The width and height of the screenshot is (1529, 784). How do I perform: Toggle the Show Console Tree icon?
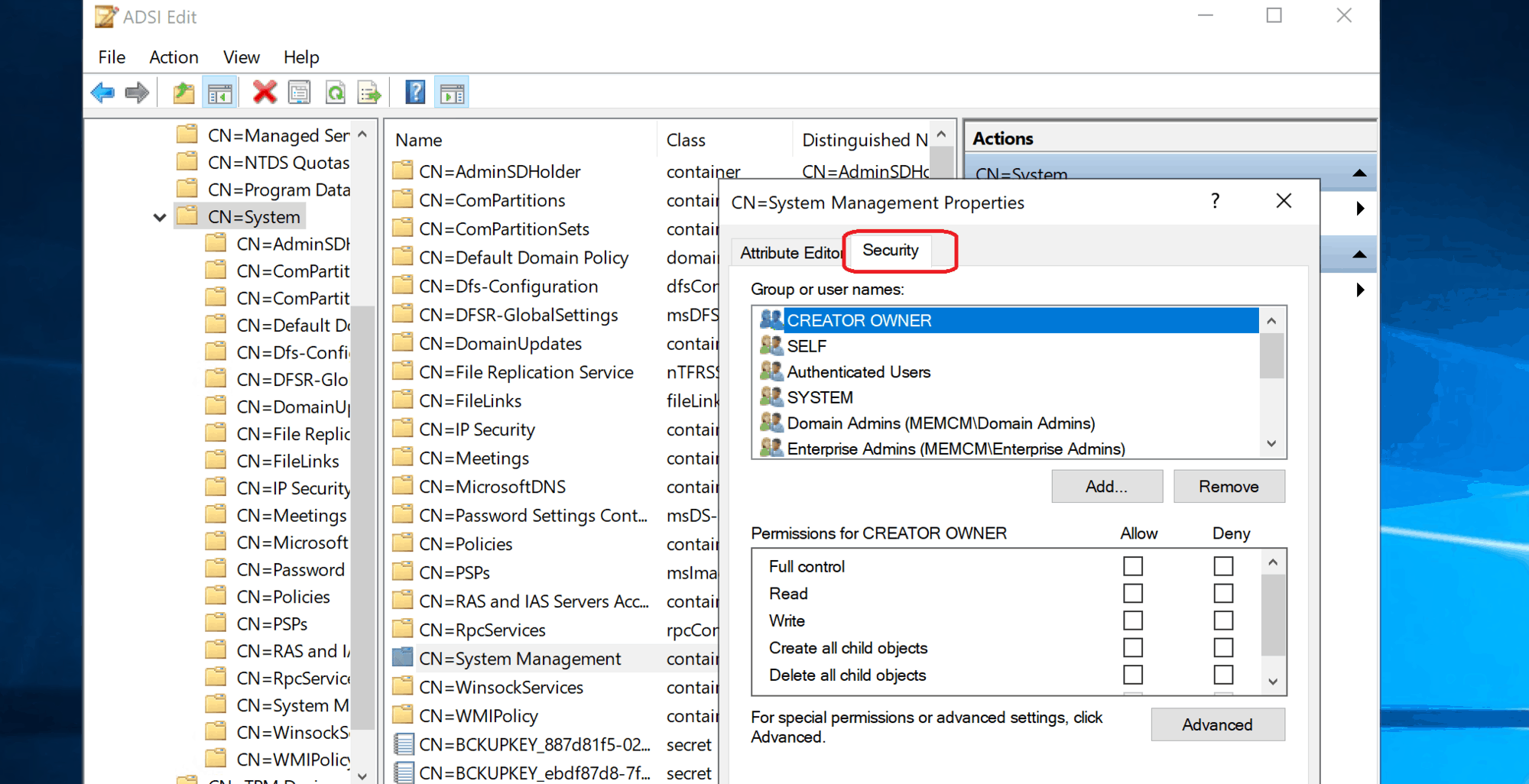pos(219,92)
